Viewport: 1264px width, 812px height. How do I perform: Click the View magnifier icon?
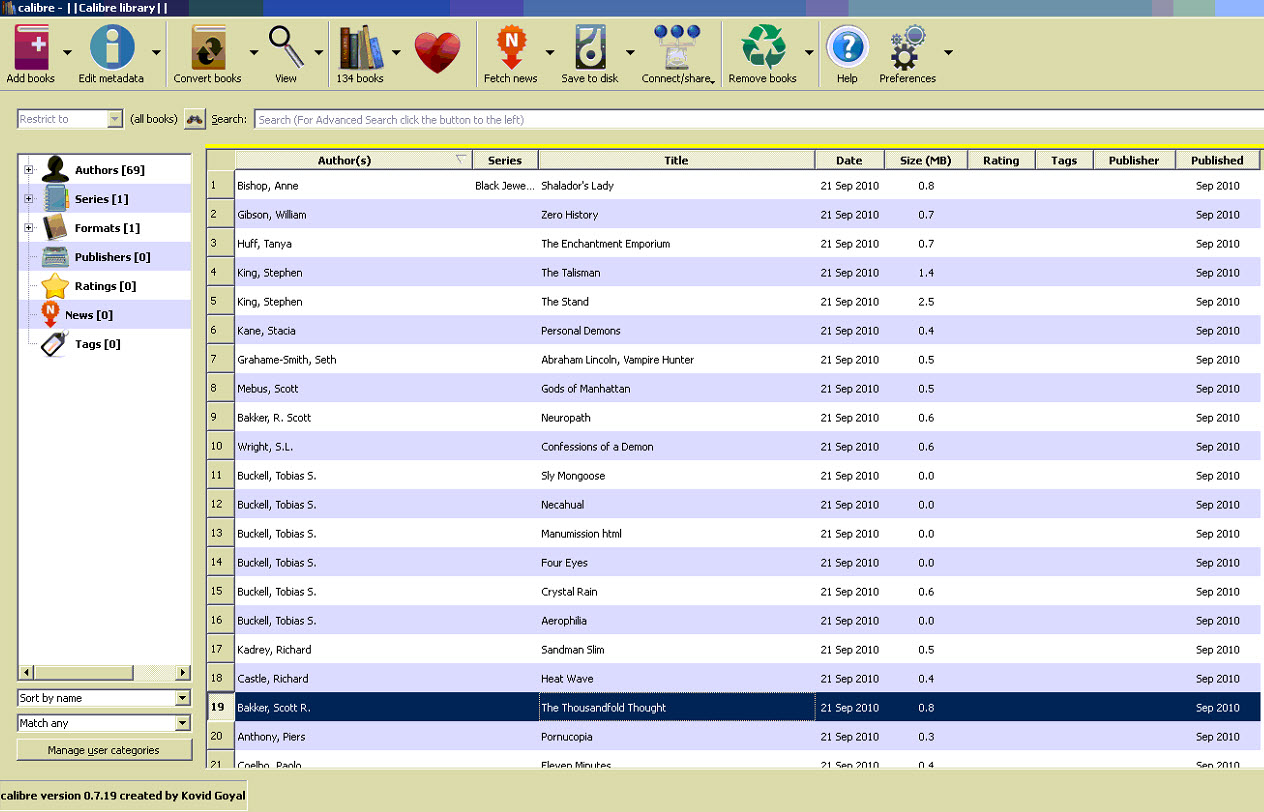(x=286, y=47)
